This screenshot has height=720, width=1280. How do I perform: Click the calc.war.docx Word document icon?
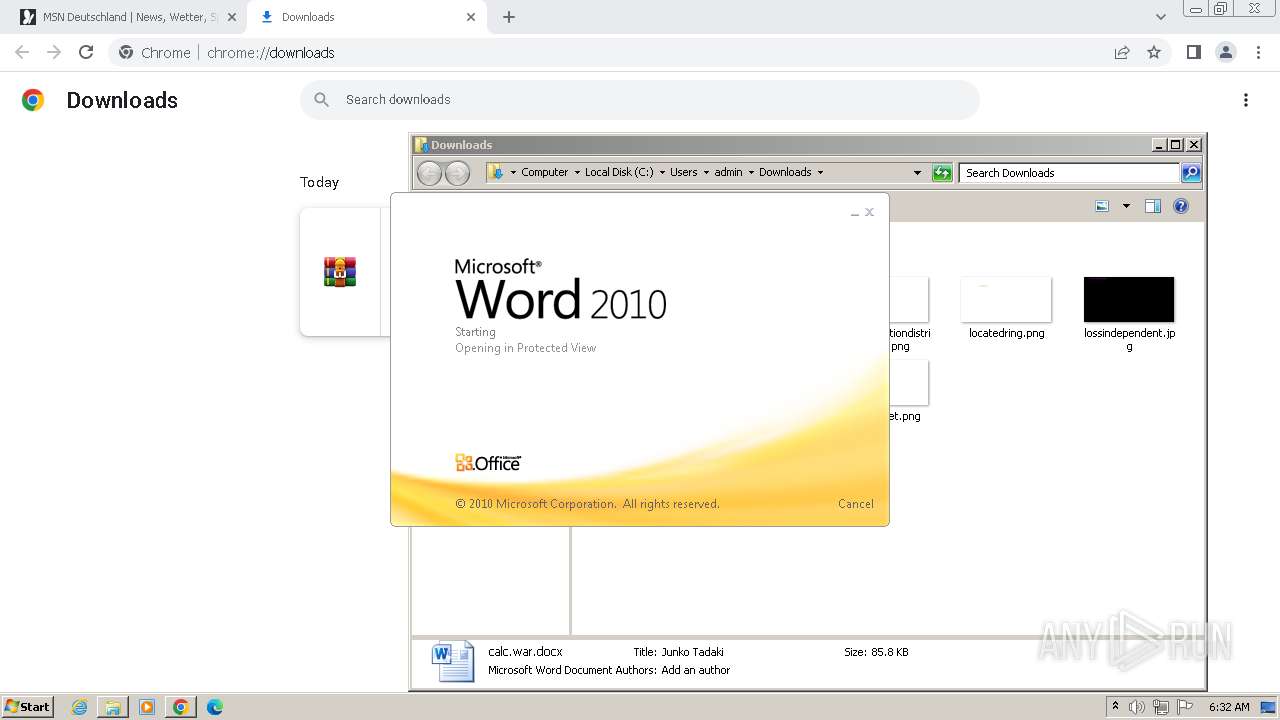coord(453,662)
